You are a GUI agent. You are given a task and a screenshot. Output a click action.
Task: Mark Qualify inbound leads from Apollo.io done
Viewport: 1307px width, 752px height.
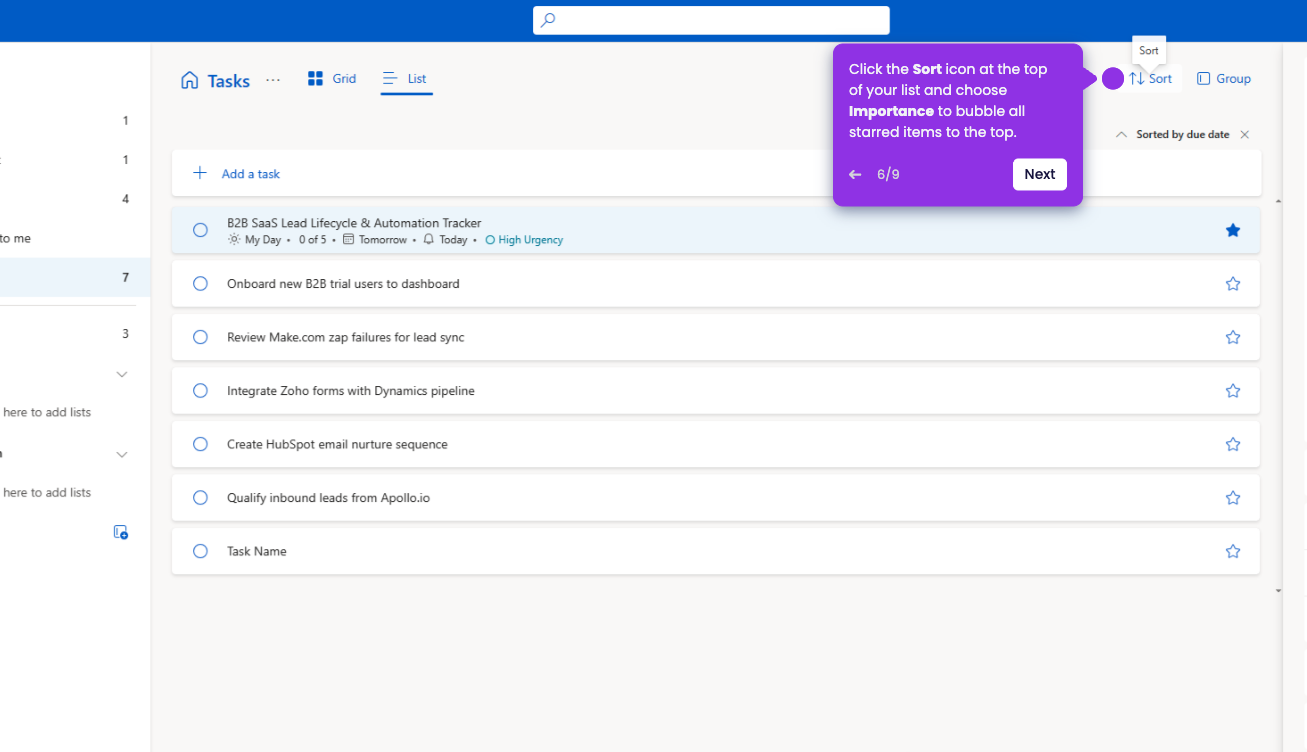coord(200,498)
